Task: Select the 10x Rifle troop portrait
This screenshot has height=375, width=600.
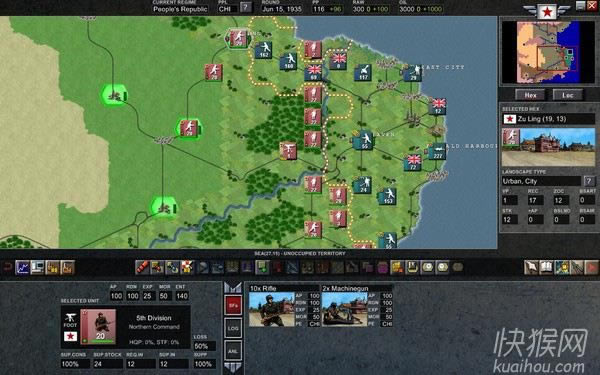Action: coord(272,309)
